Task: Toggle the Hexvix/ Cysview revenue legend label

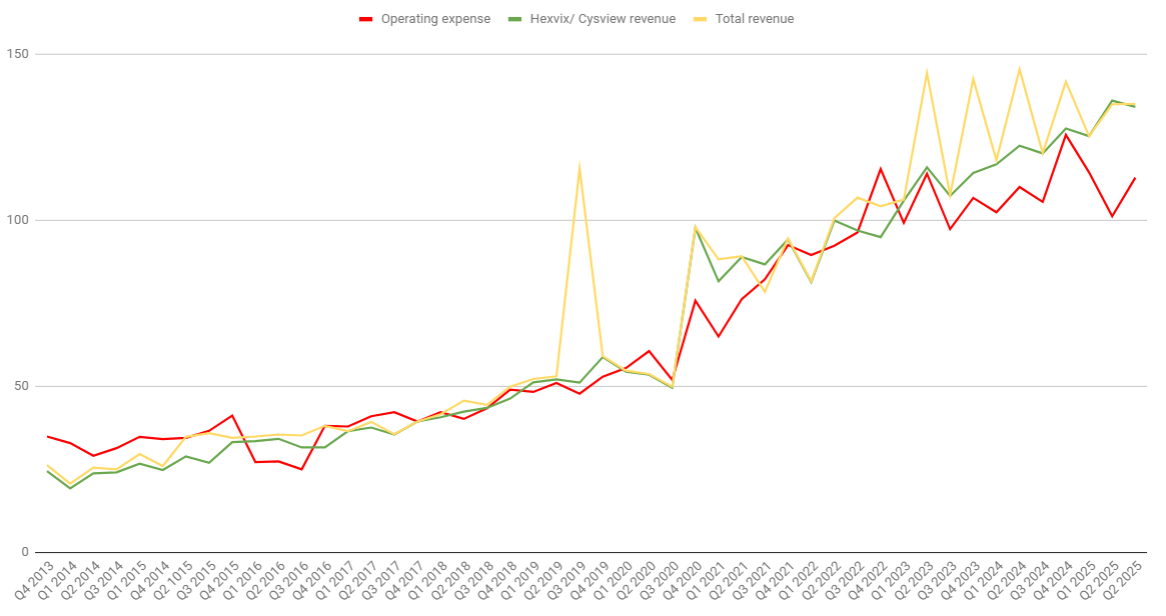Action: (x=602, y=19)
